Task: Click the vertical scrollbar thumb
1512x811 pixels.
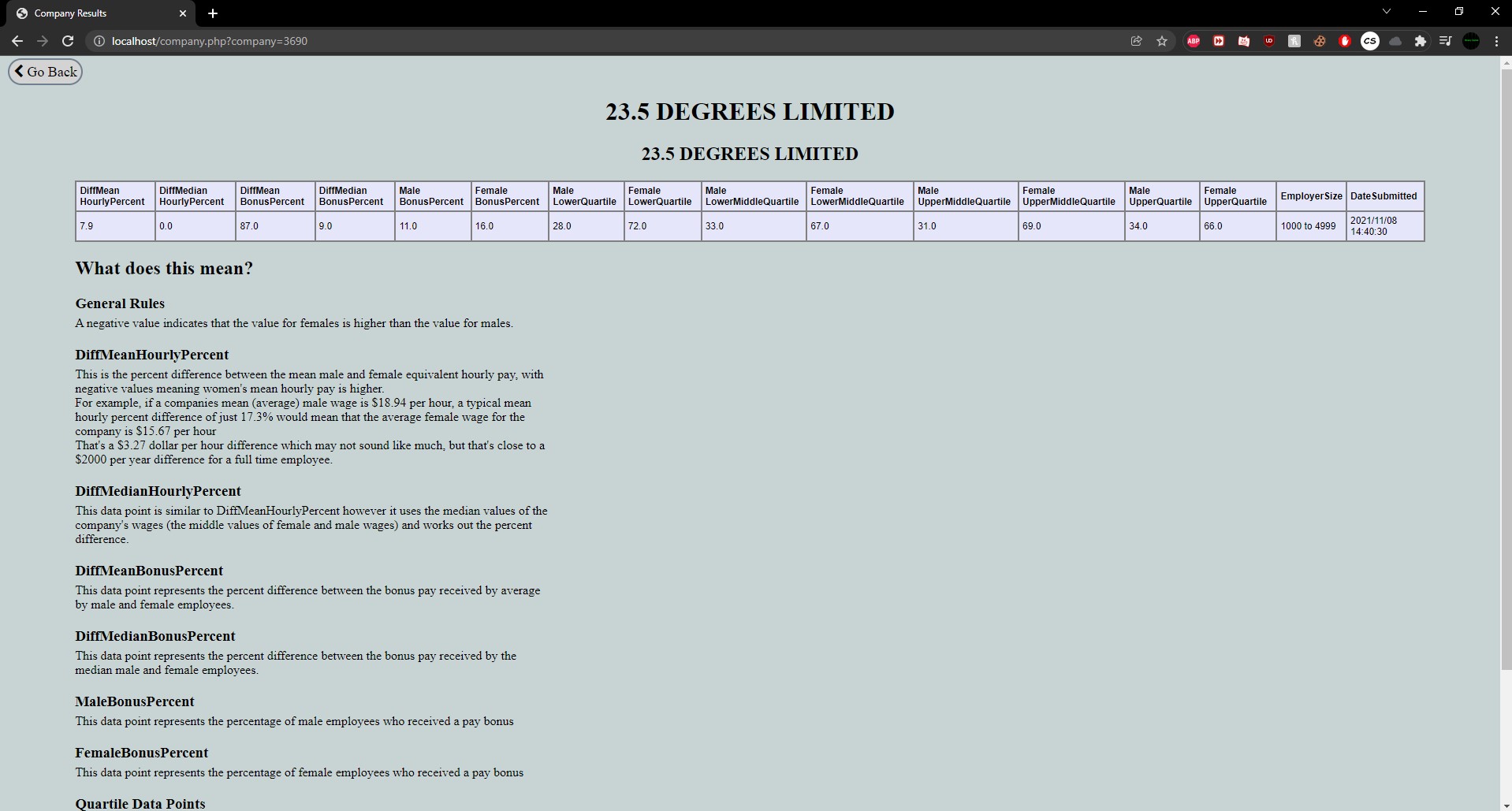Action: click(1506, 368)
